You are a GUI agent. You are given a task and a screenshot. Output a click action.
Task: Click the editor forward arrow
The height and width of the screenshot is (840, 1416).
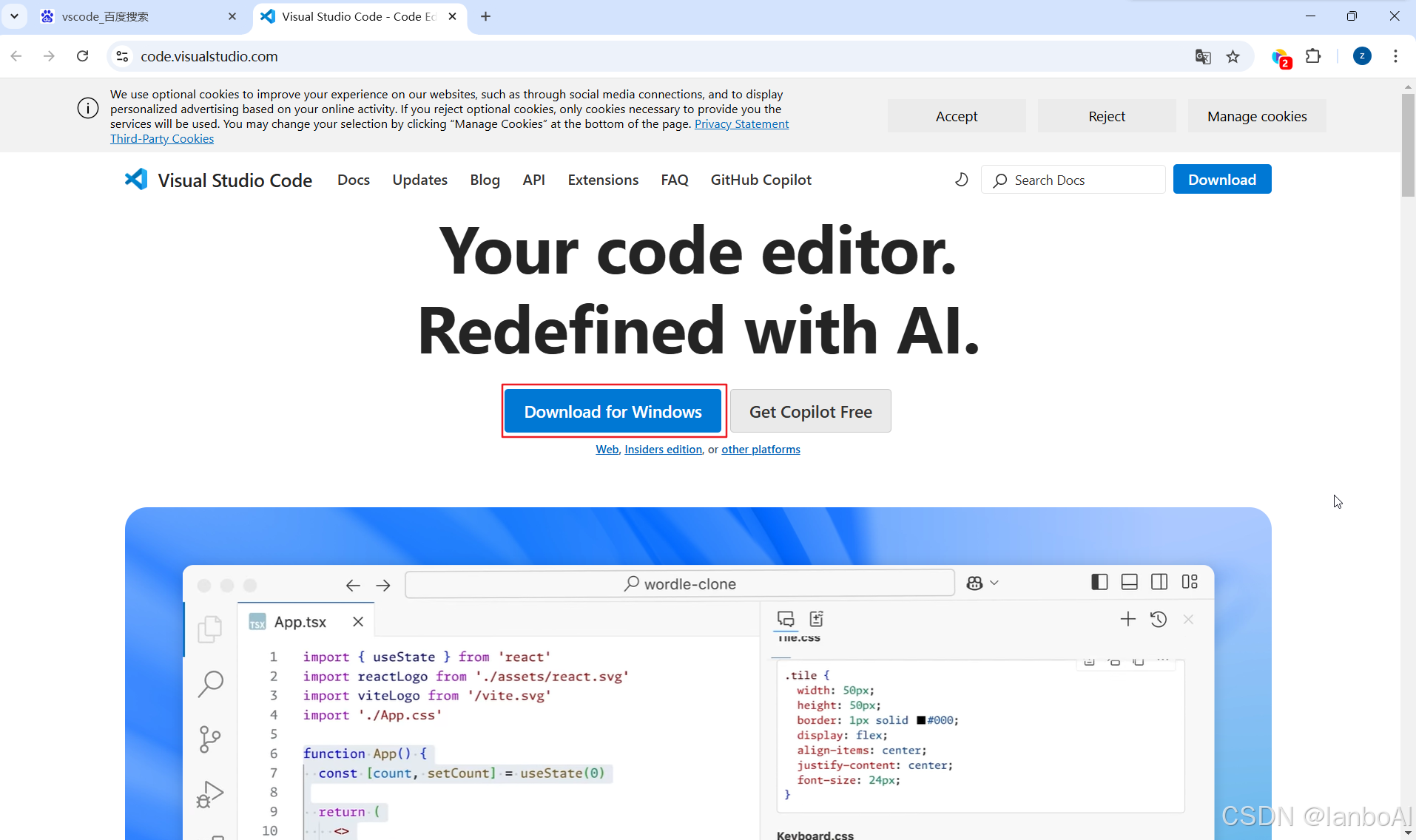(x=383, y=585)
